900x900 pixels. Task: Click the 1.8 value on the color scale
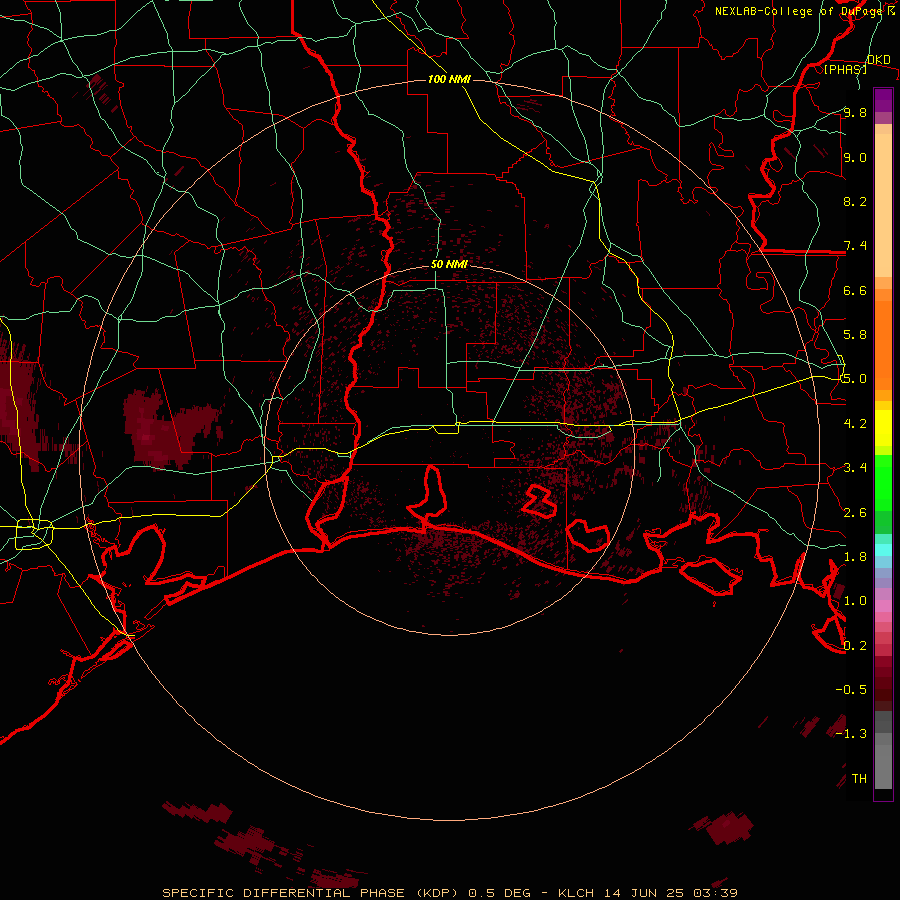click(x=855, y=557)
